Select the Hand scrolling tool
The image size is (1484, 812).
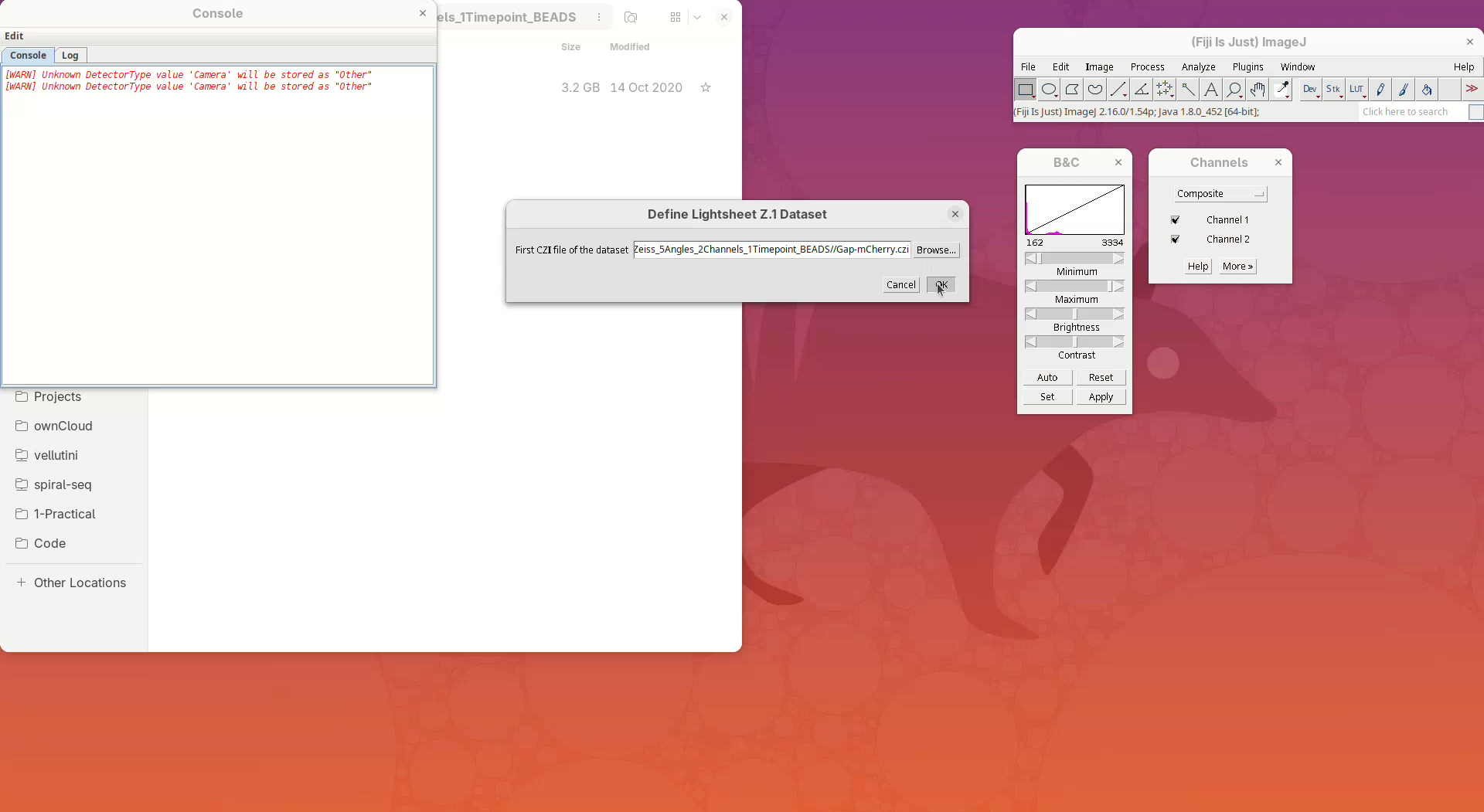point(1258,90)
